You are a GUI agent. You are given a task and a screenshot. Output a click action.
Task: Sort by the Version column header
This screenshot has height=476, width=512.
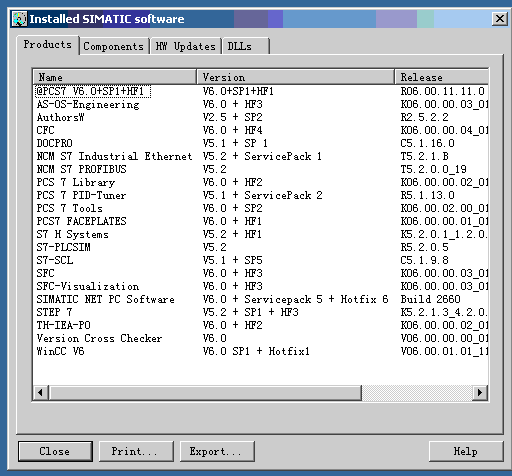(296, 77)
